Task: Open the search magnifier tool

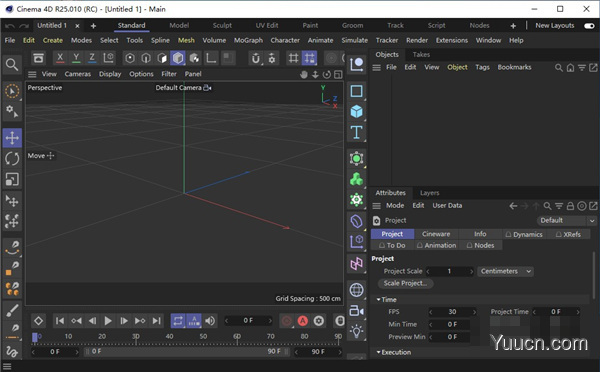Action: tap(12, 65)
